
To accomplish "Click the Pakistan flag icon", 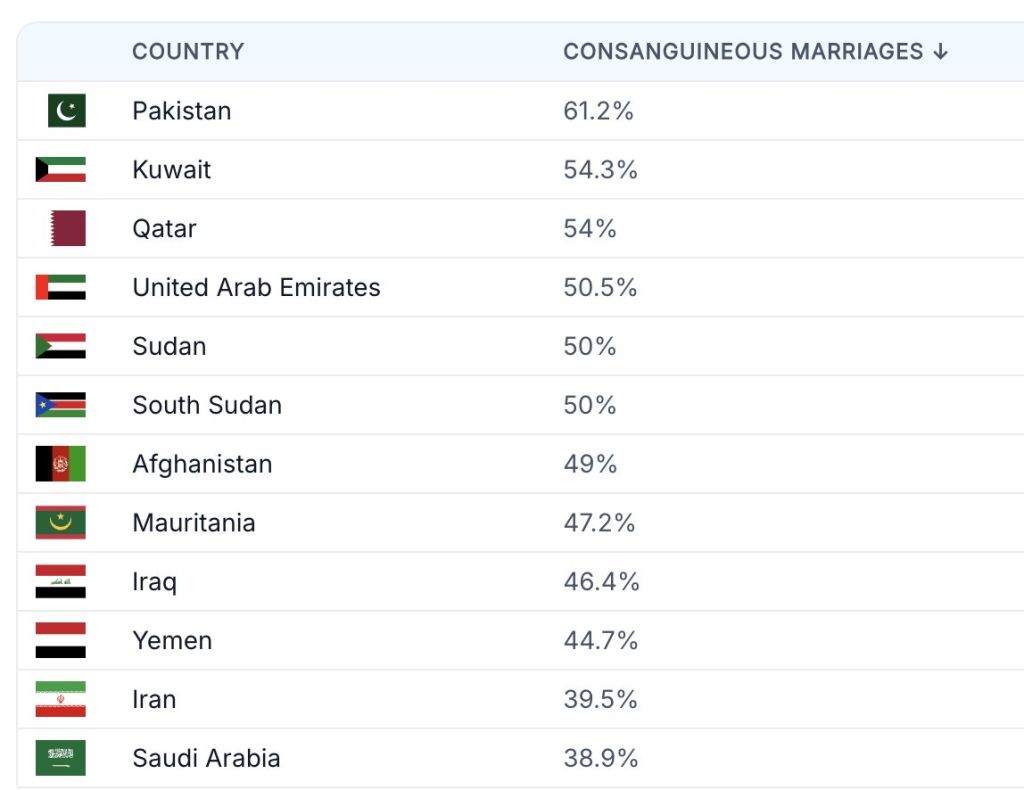I will coord(66,111).
